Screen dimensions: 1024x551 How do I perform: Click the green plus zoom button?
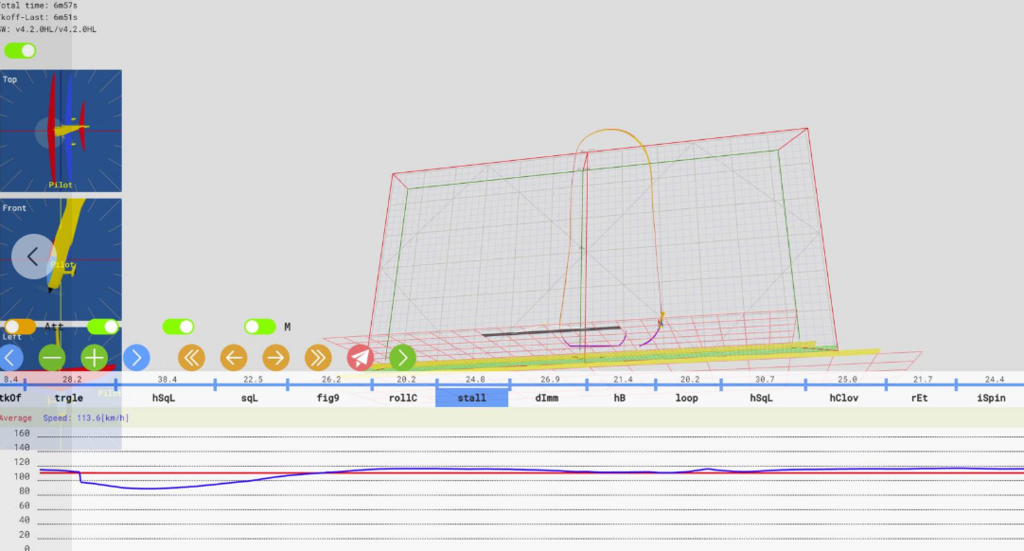pos(94,358)
